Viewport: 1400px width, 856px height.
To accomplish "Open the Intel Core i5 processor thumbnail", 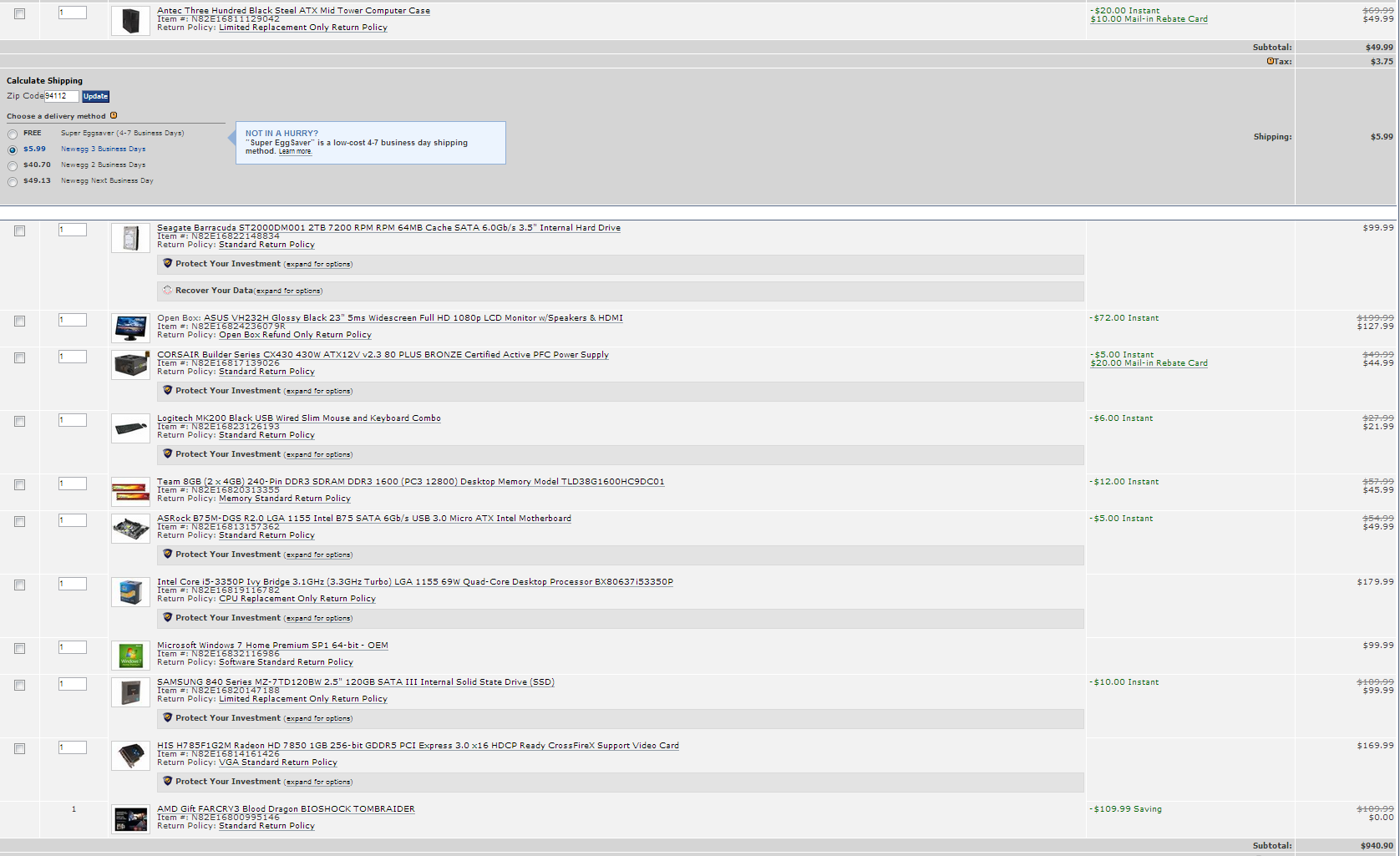I will (130, 592).
